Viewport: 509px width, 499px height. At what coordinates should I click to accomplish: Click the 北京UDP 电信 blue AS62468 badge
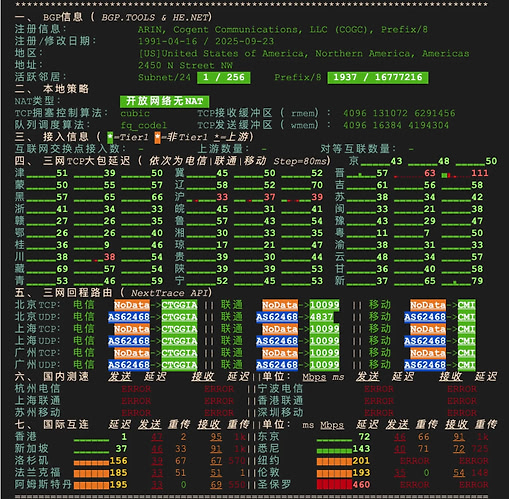point(129,317)
